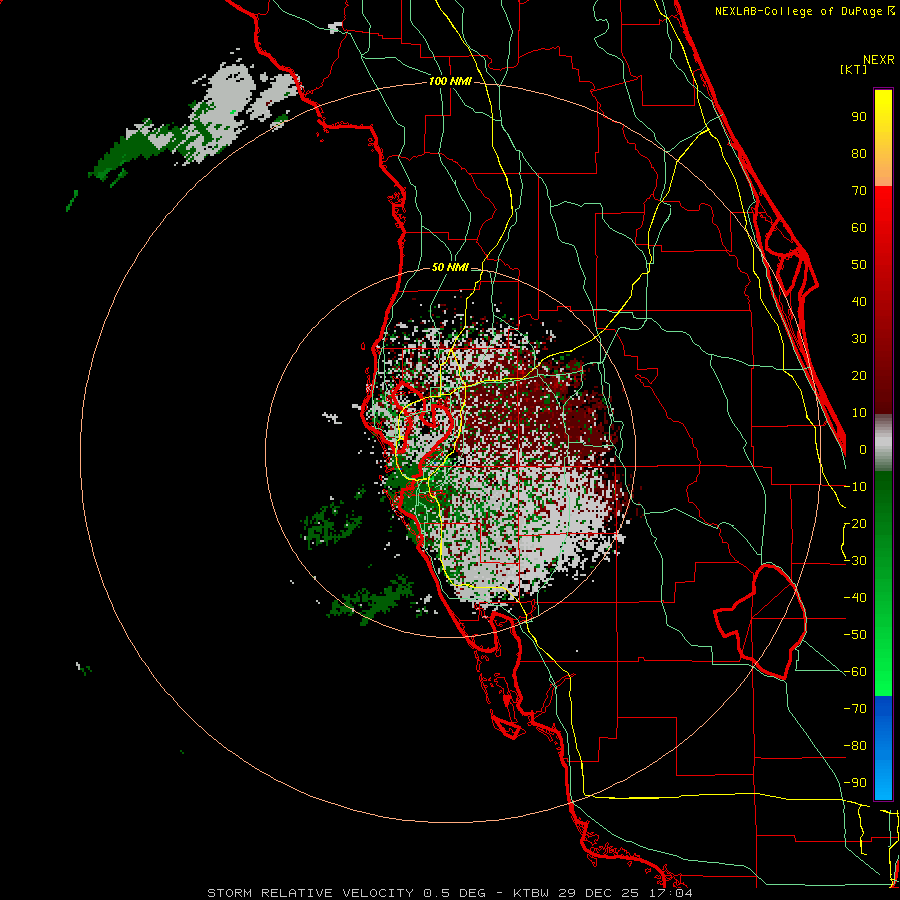Click the "100 NMI" range ring label
This screenshot has width=900, height=900.
[x=450, y=82]
